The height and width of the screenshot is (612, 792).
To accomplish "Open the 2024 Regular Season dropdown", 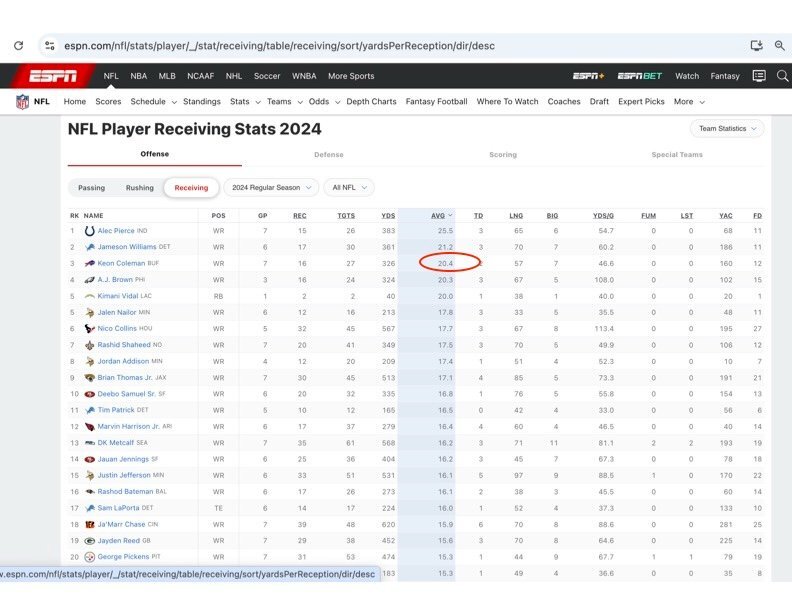I will click(271, 187).
